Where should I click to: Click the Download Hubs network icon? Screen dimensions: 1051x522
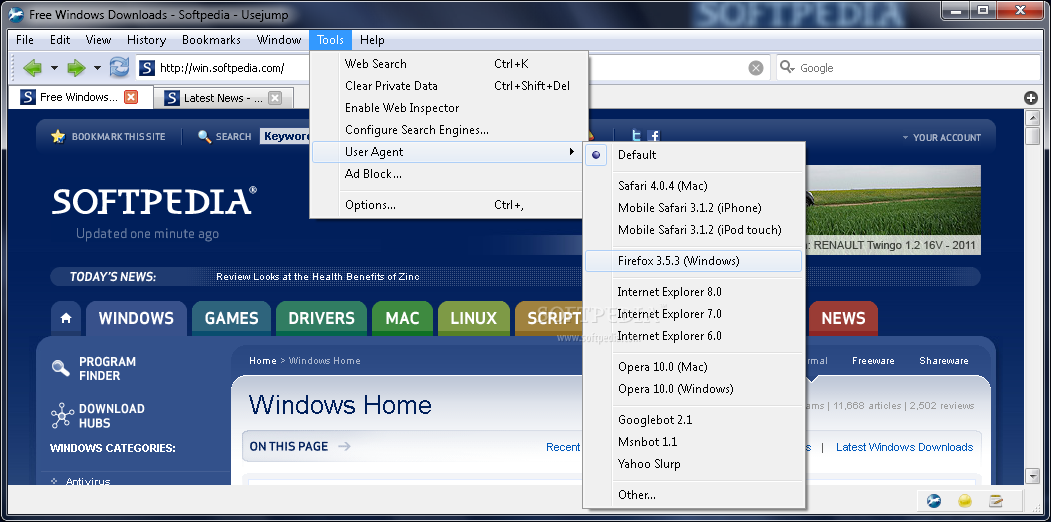62,416
